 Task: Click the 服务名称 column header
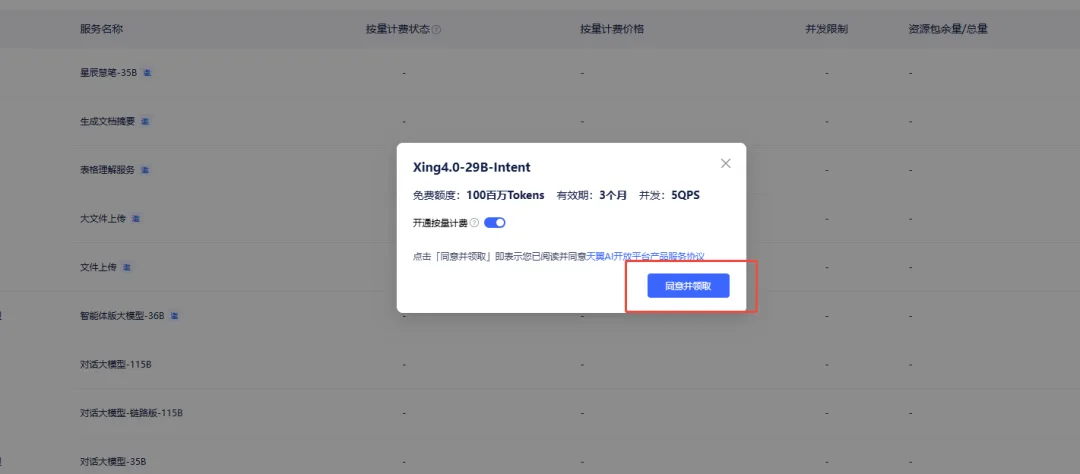coord(101,29)
